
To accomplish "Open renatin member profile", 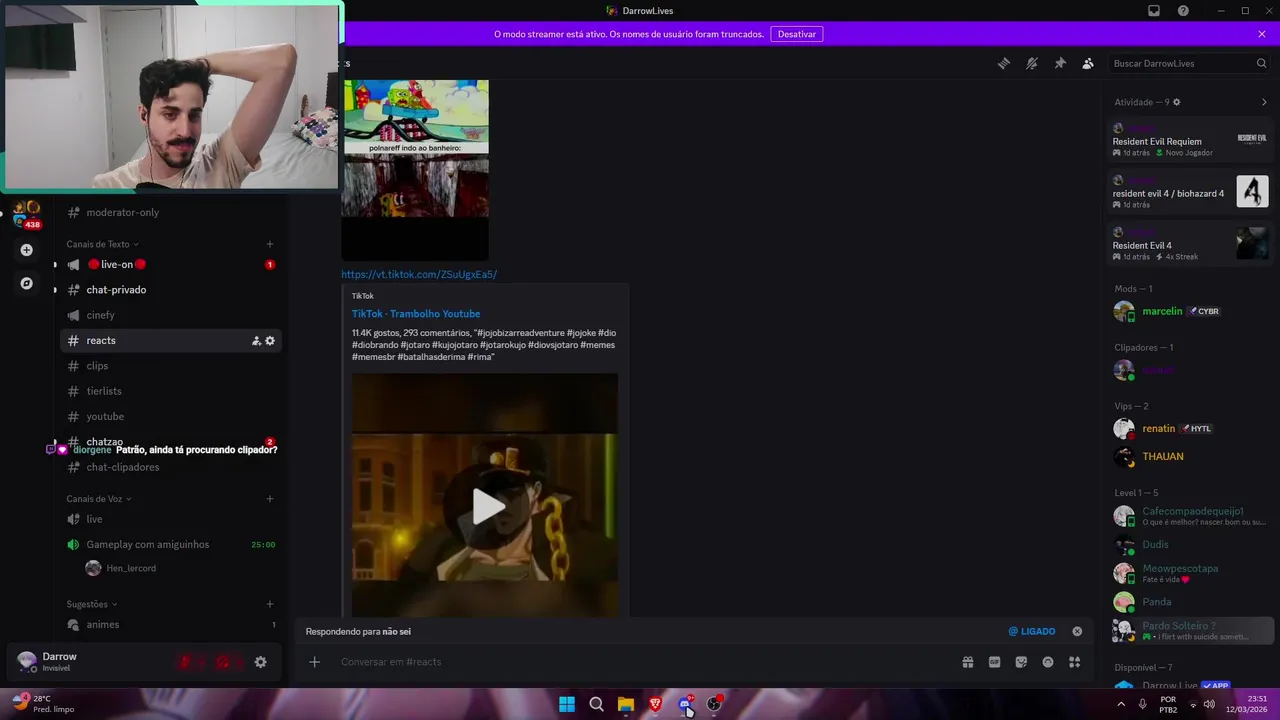I will (x=1190, y=429).
